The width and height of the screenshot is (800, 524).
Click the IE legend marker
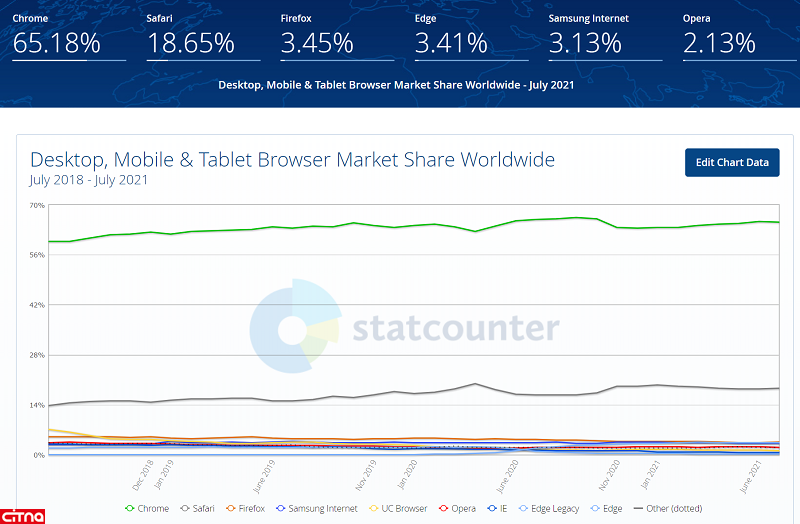(491, 508)
